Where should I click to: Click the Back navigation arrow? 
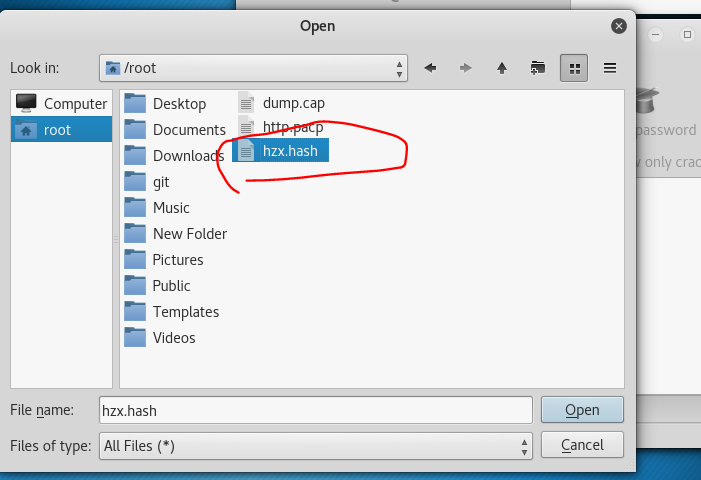point(430,68)
